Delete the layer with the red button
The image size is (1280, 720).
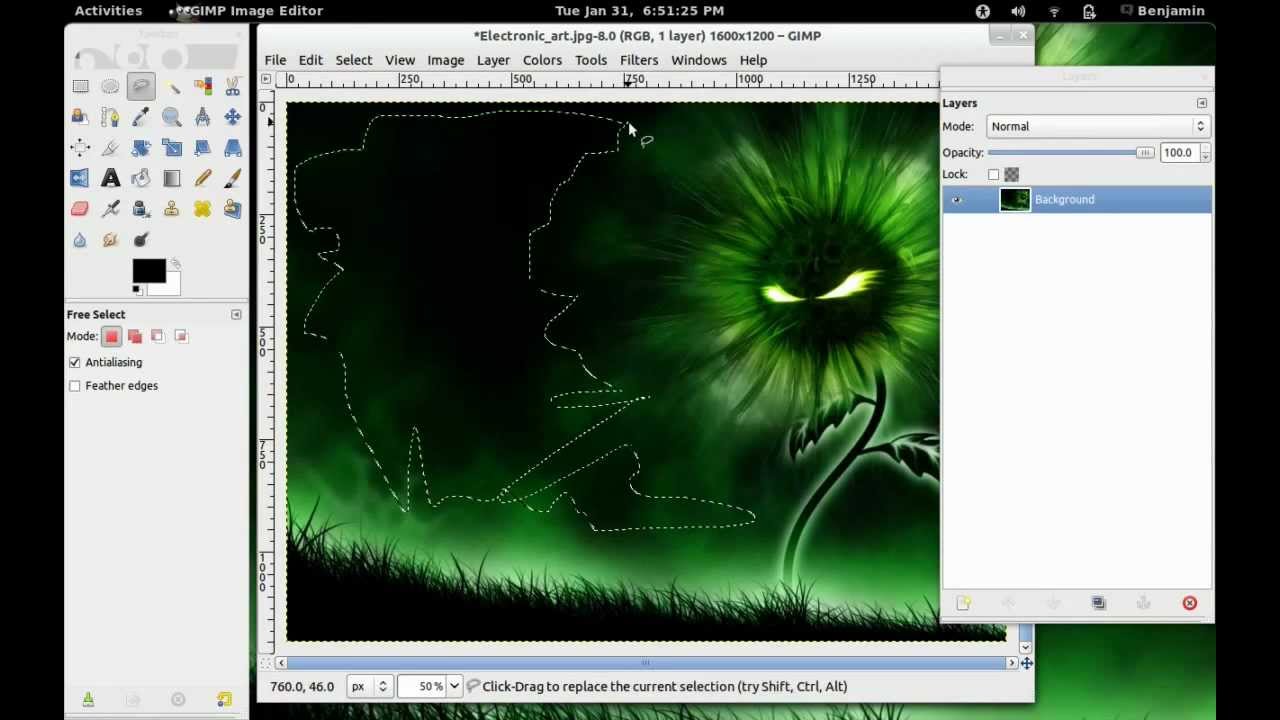(x=1189, y=603)
